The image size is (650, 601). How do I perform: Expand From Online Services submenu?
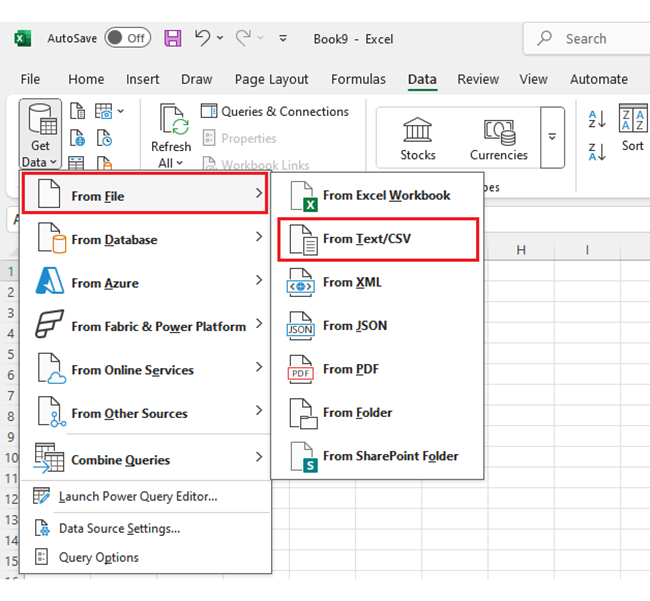pos(145,370)
